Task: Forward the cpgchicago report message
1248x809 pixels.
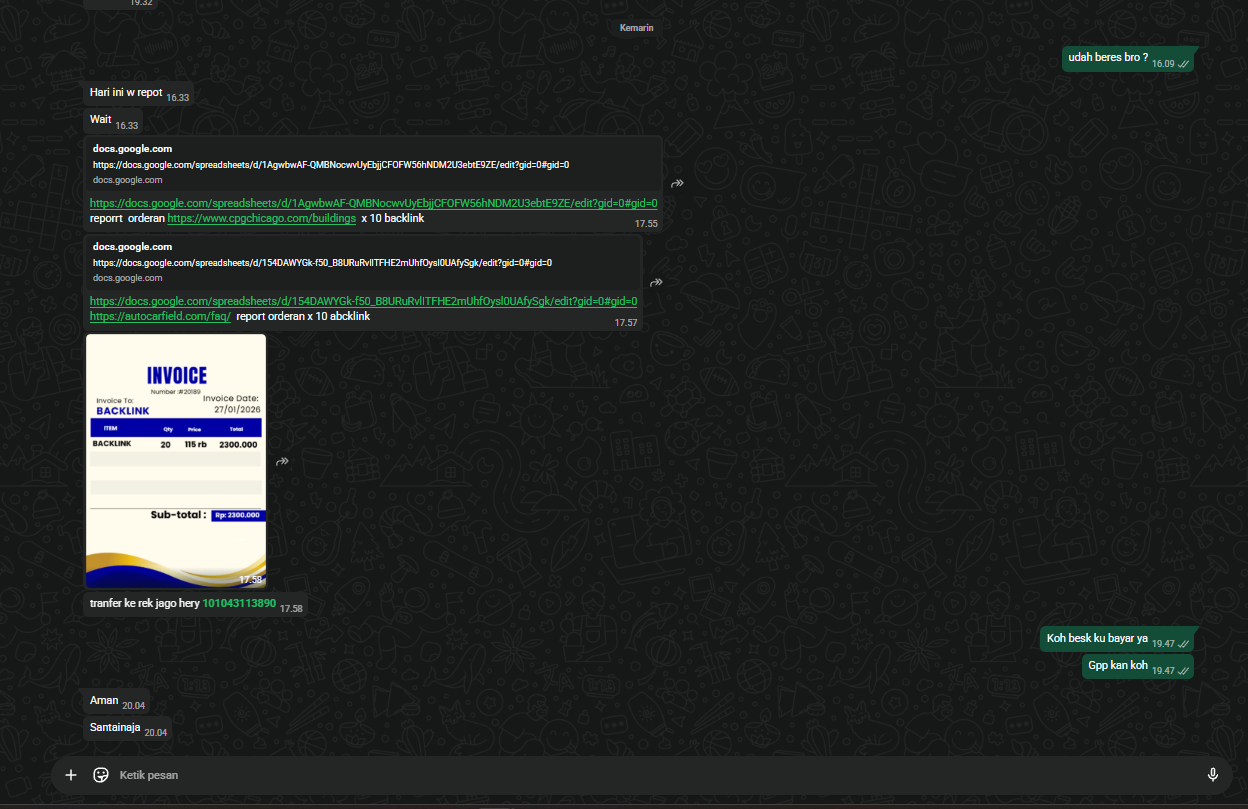Action: point(677,184)
